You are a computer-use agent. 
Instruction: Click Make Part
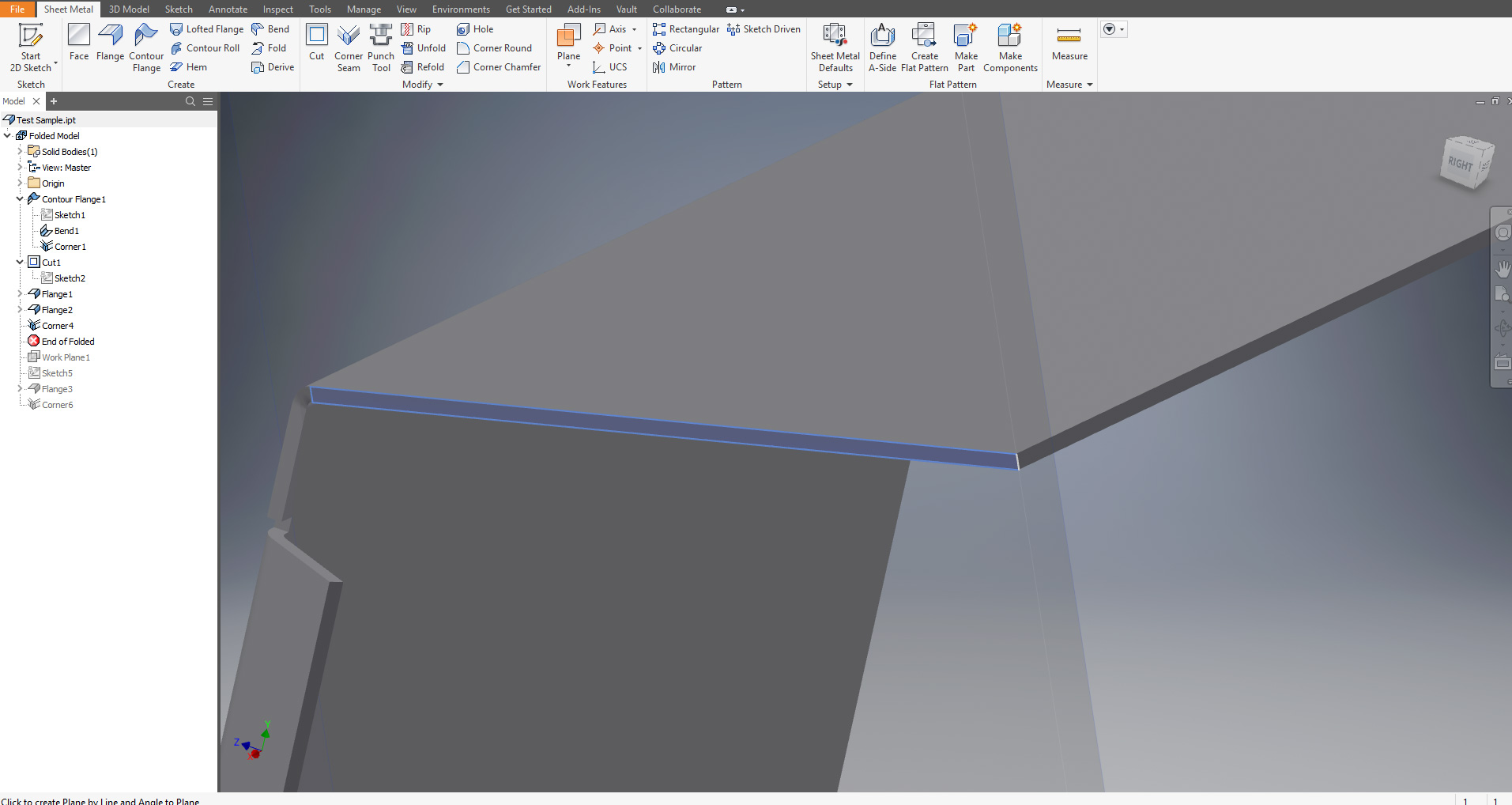point(967,47)
